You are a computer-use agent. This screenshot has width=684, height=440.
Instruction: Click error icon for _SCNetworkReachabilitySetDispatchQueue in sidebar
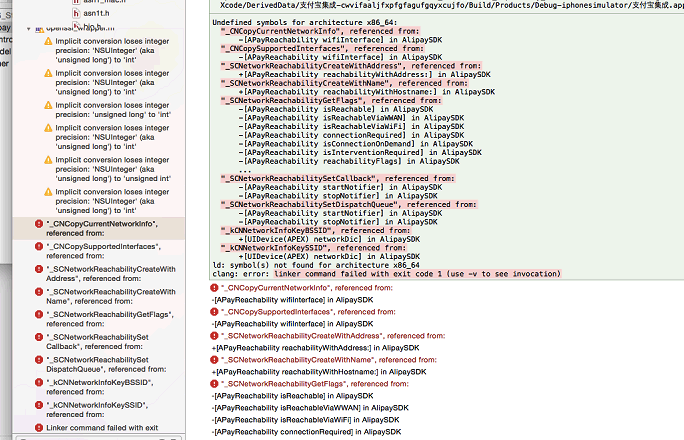pos(38,360)
